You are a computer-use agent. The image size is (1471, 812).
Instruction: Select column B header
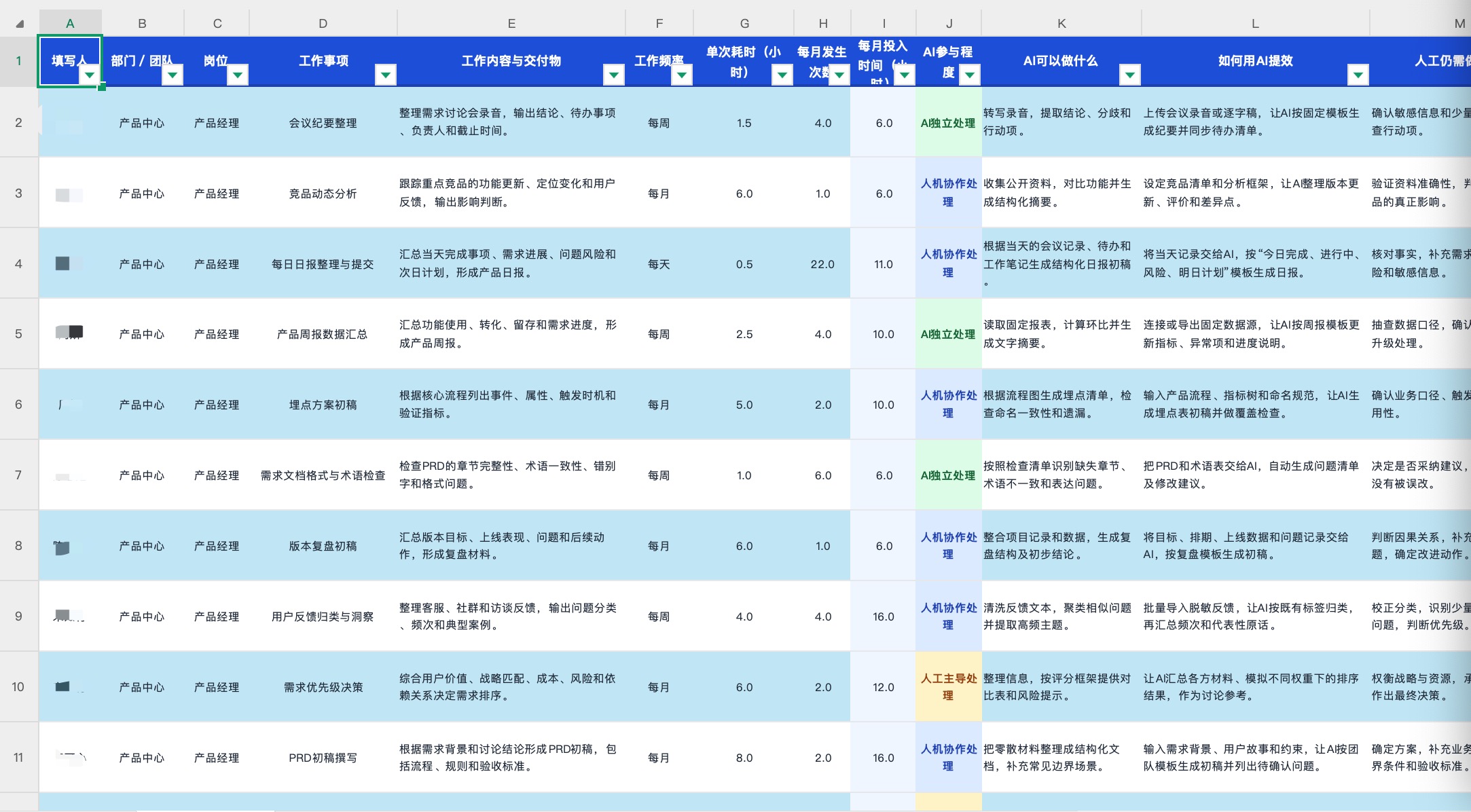[x=143, y=23]
